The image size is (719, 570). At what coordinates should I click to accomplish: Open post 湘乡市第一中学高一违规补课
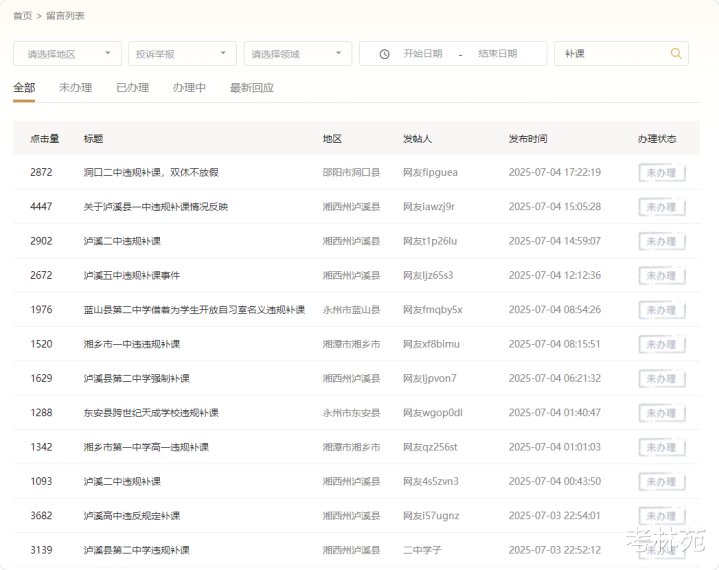click(x=146, y=447)
